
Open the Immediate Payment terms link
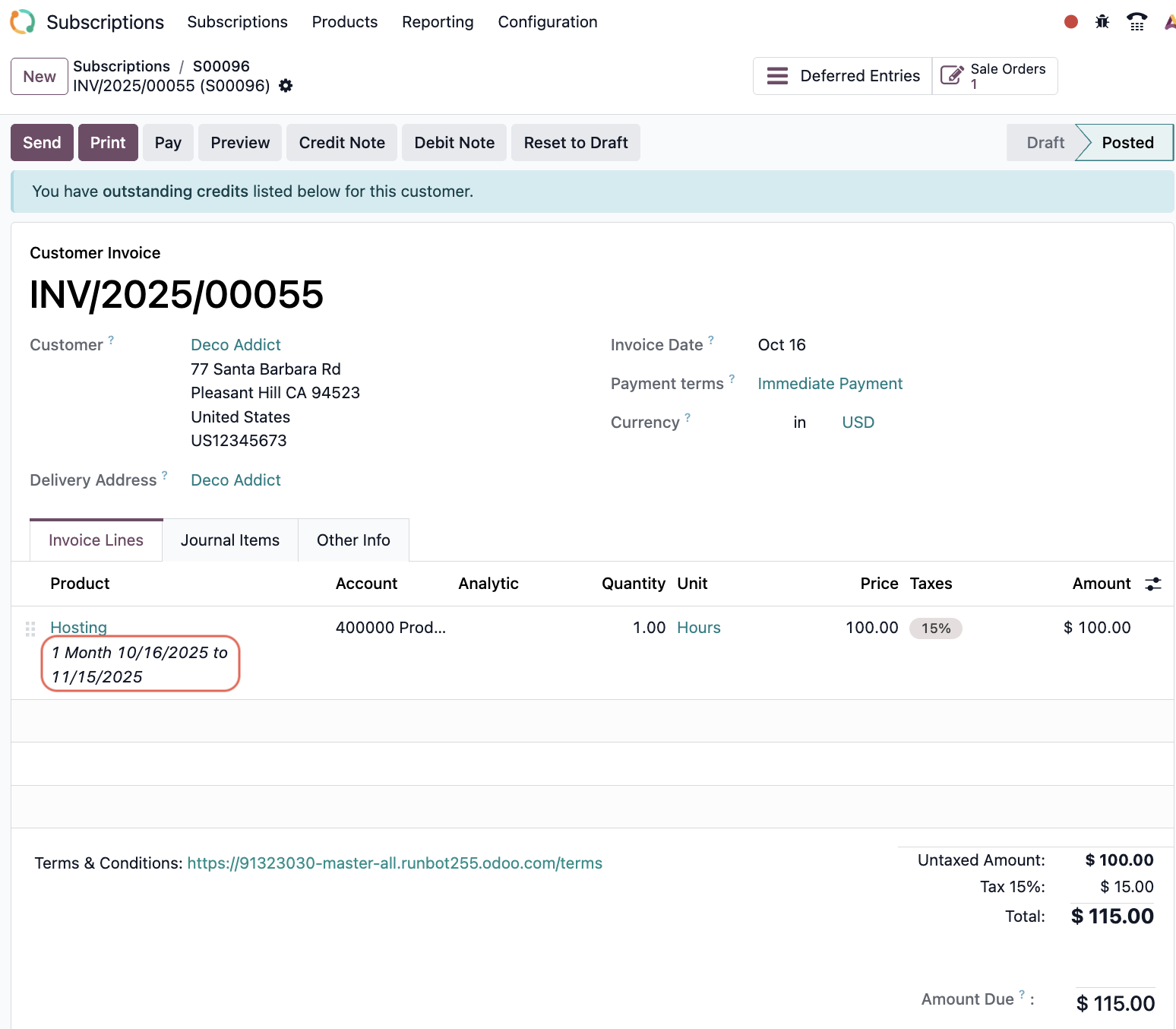pos(830,384)
